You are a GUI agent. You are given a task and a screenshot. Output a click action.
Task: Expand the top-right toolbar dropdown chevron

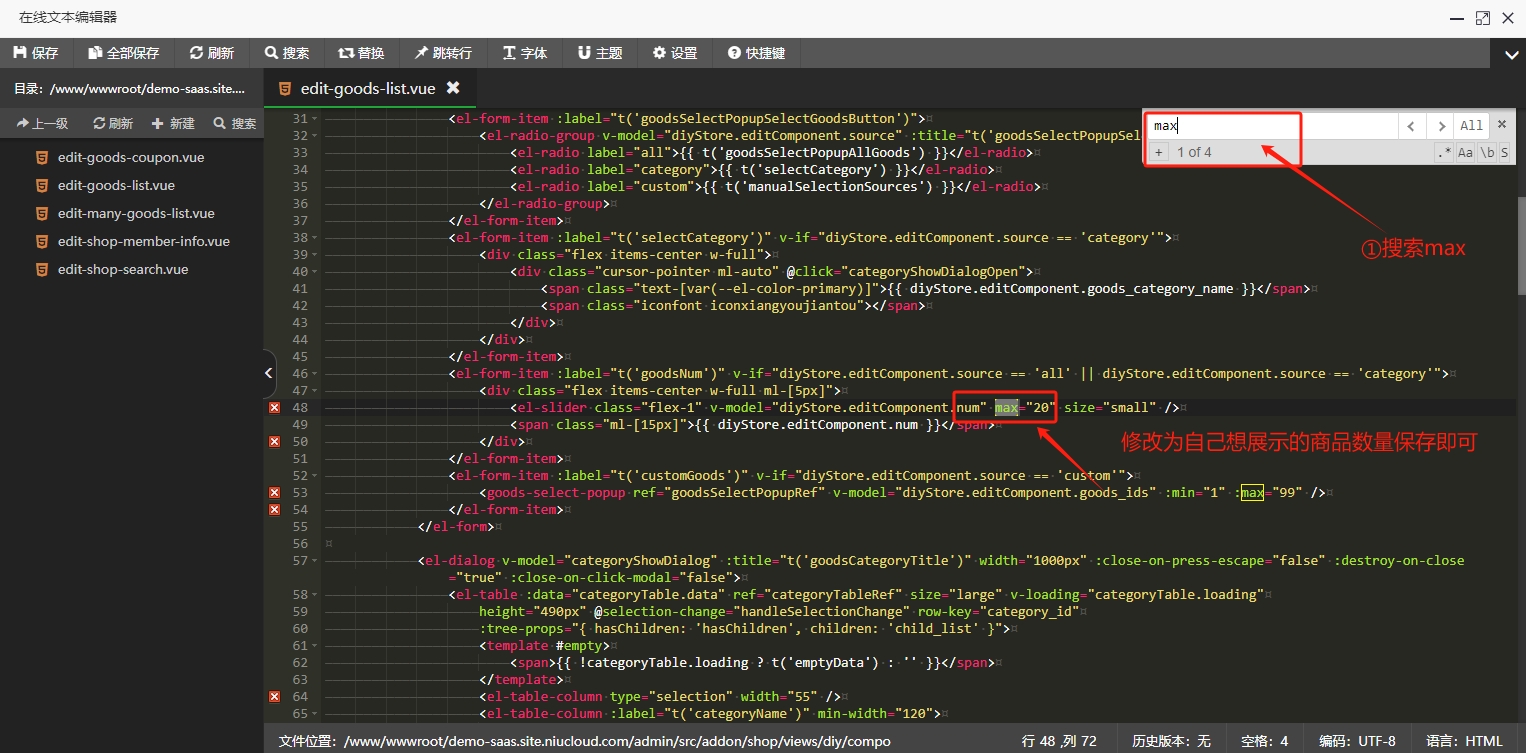point(1510,54)
